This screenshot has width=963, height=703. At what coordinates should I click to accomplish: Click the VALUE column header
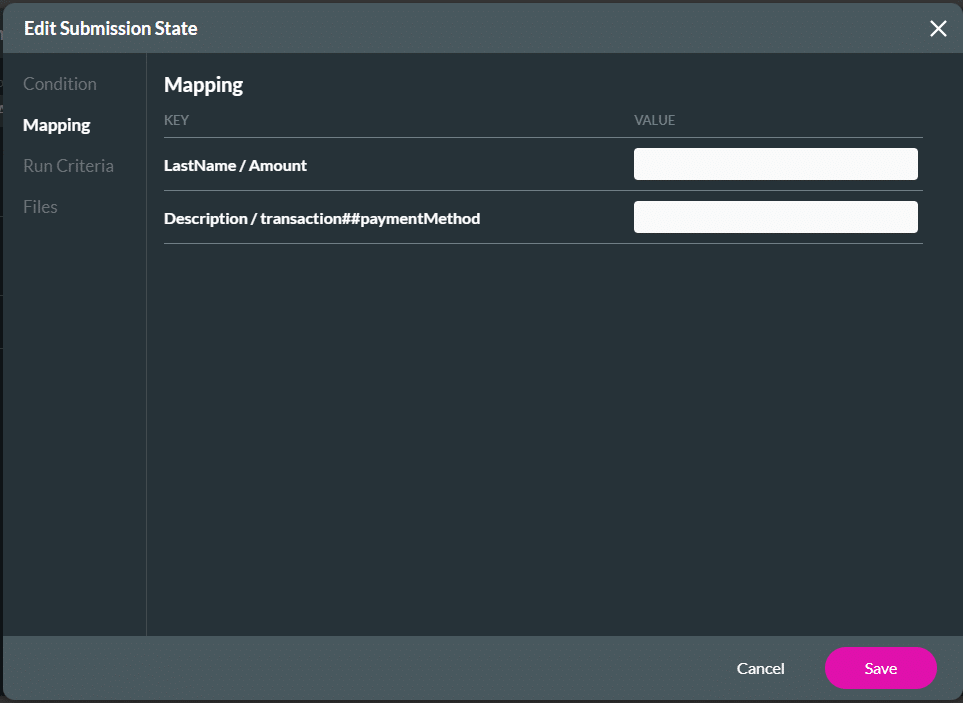654,120
